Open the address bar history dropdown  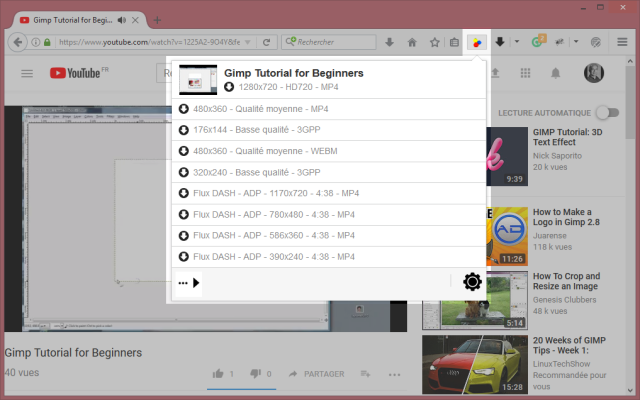click(247, 42)
